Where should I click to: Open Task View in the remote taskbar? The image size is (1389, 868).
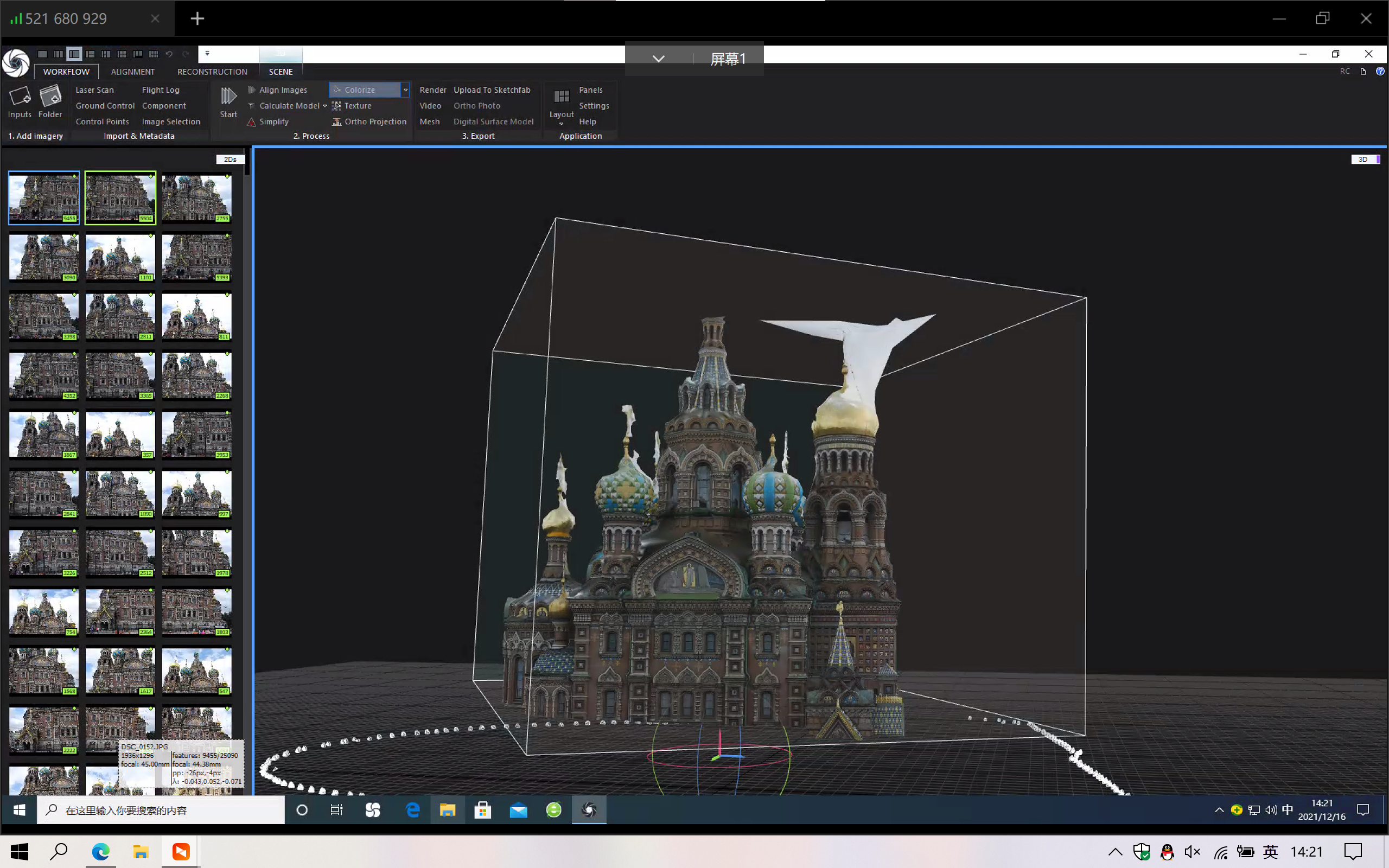click(337, 809)
